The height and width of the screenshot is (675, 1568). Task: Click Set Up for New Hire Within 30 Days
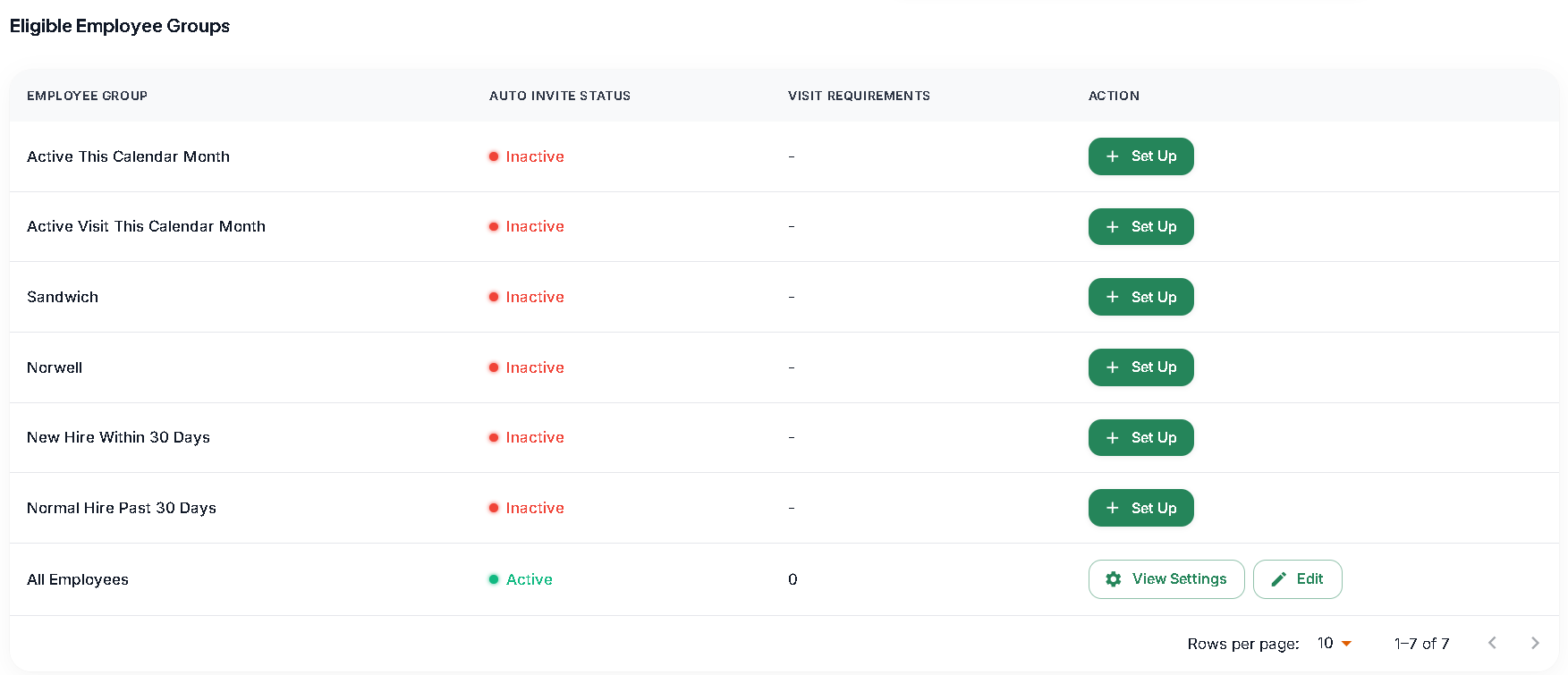(x=1140, y=438)
